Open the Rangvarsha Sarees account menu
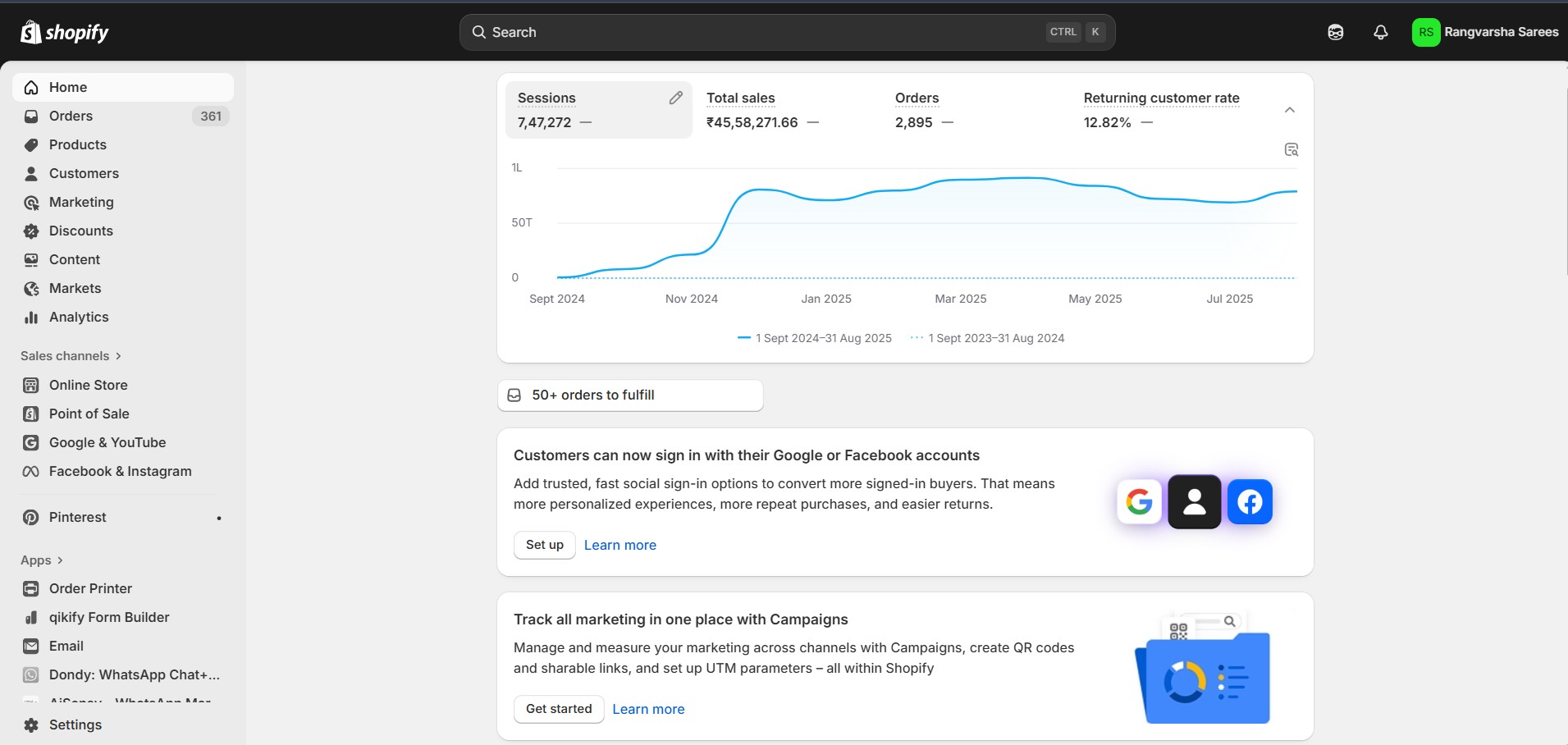 pyautogui.click(x=1485, y=32)
